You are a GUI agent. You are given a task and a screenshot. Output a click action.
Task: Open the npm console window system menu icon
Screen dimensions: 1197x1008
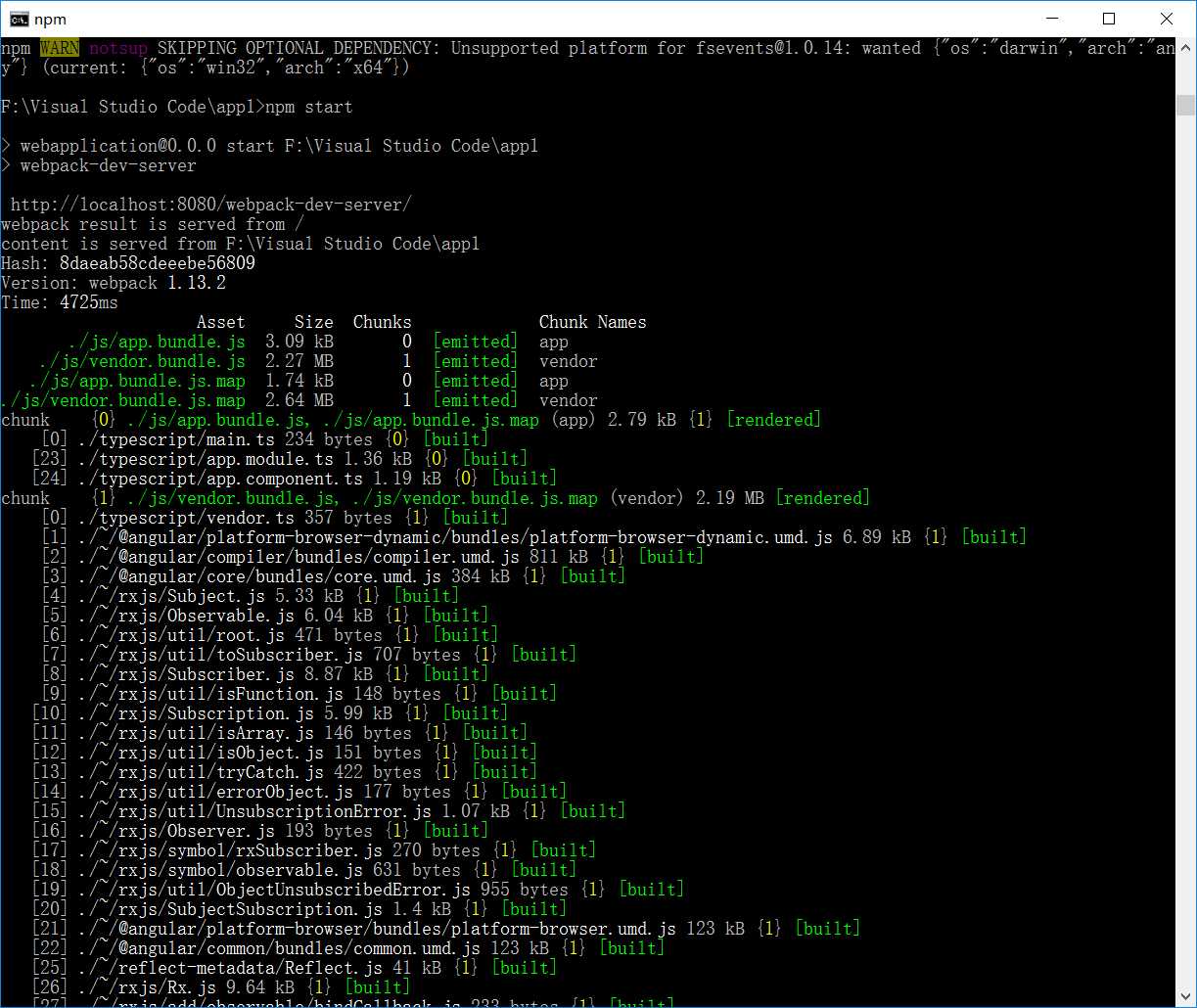tap(18, 19)
